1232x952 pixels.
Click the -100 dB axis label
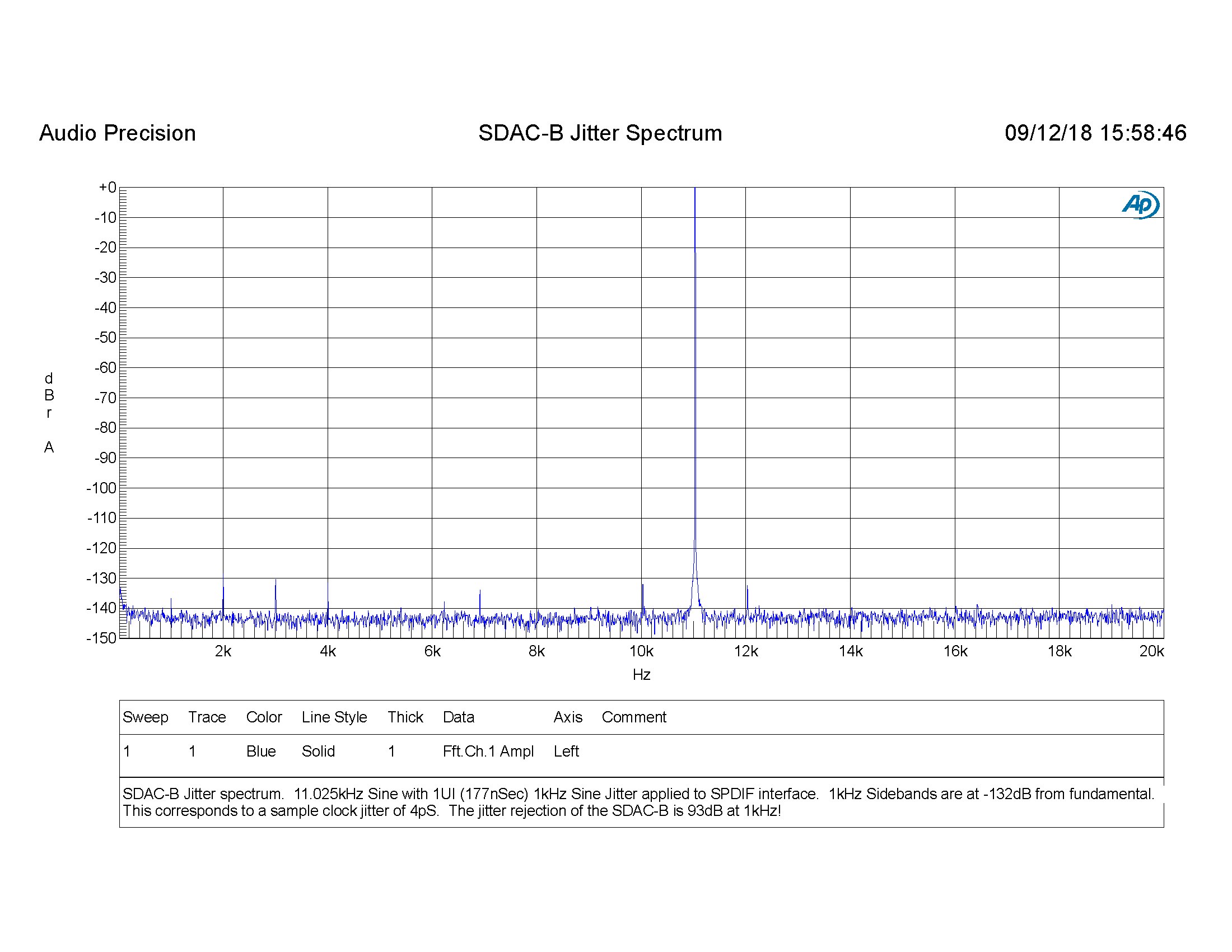click(x=101, y=488)
